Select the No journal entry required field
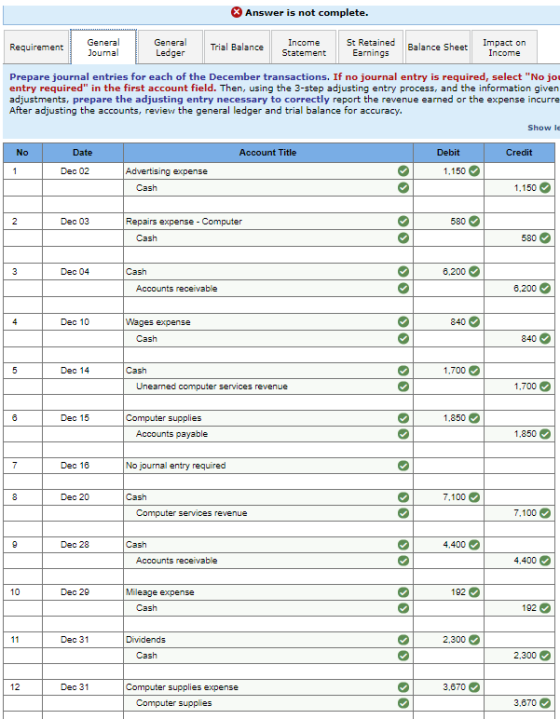Viewport: 560px width, 719px height. tap(268, 466)
